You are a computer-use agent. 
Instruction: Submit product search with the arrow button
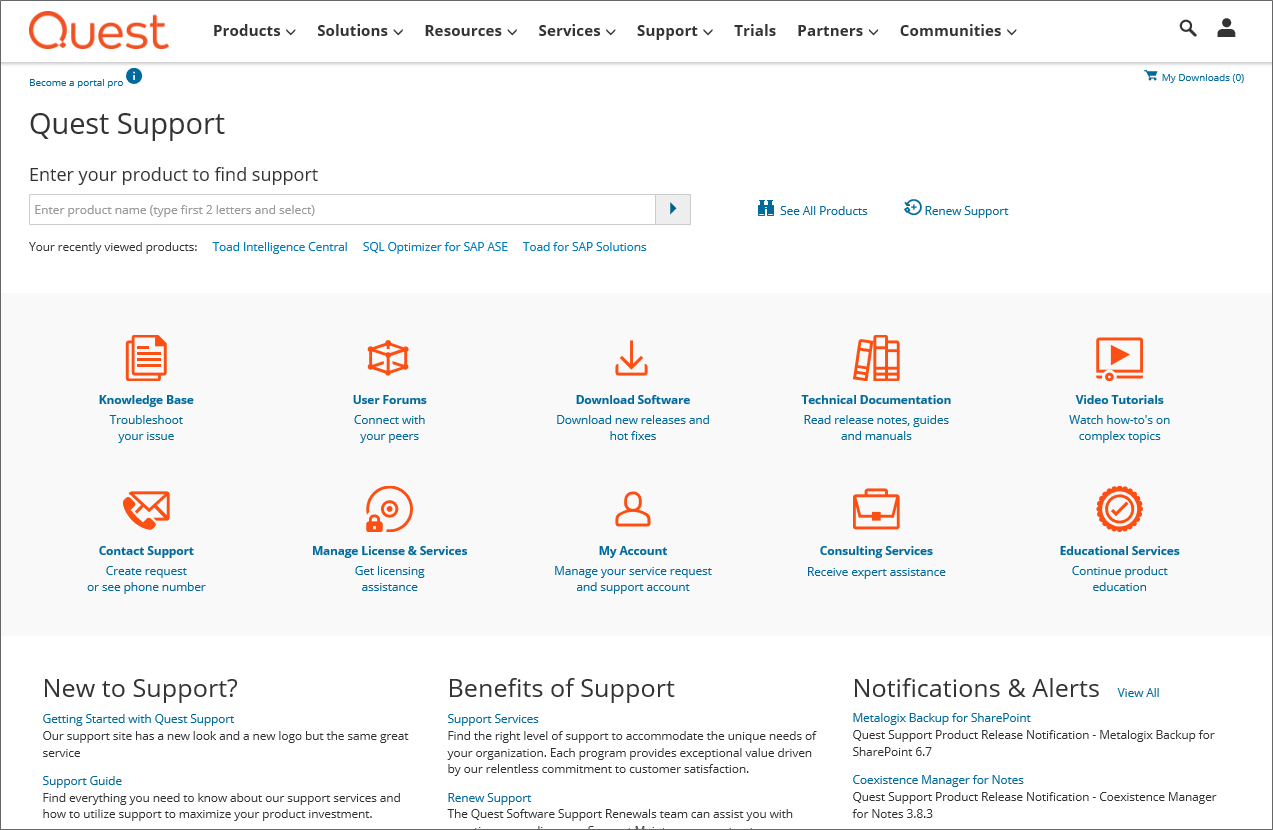[673, 210]
